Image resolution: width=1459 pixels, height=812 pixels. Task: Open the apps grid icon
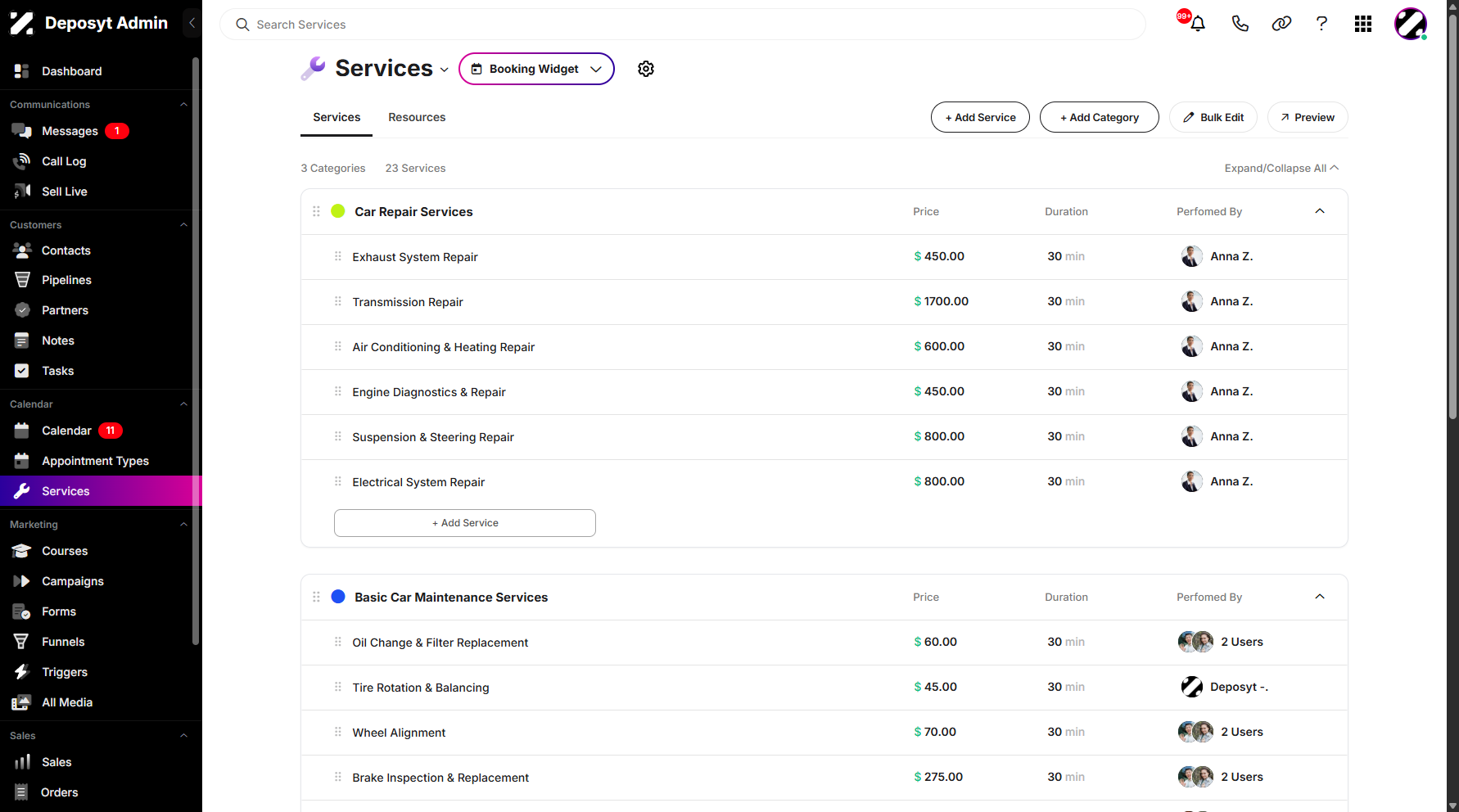pyautogui.click(x=1363, y=24)
